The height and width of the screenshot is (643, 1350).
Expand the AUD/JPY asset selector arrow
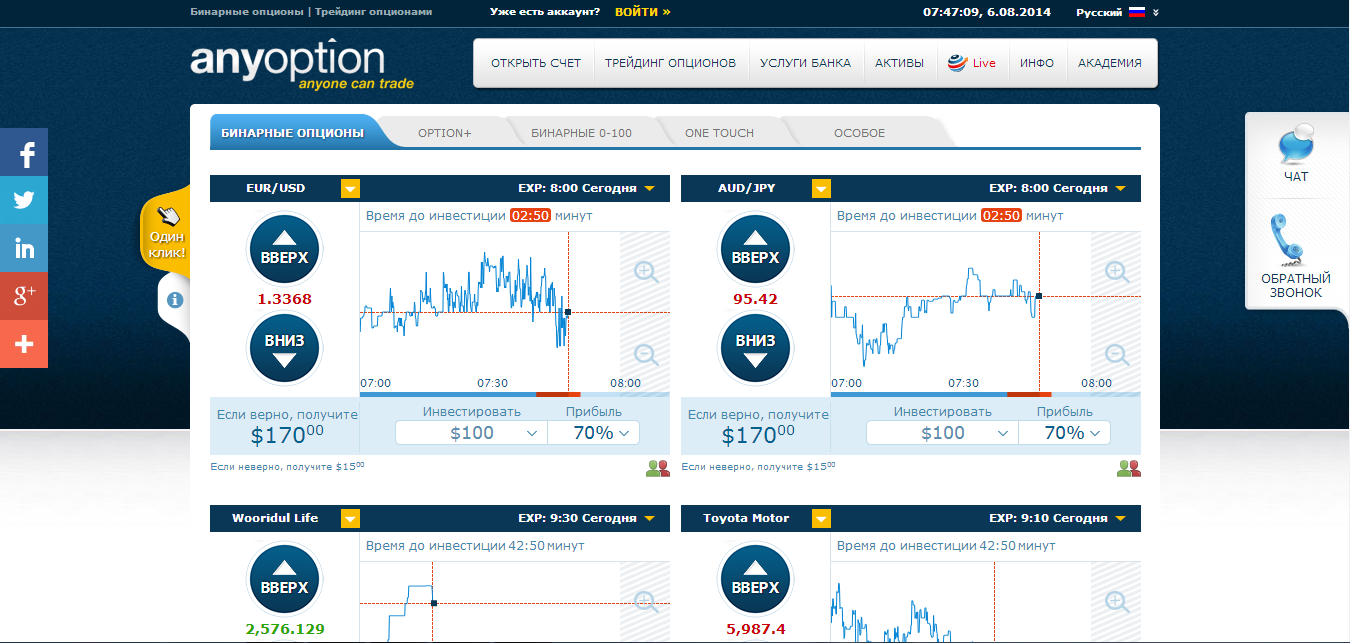point(821,188)
